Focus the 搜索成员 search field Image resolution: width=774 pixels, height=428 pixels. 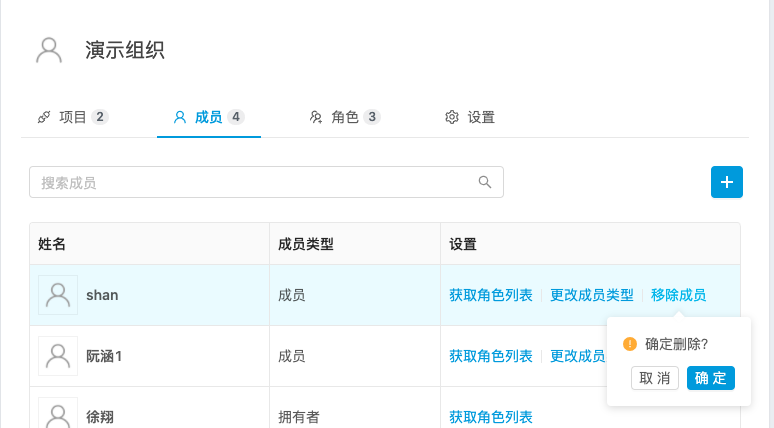255,182
